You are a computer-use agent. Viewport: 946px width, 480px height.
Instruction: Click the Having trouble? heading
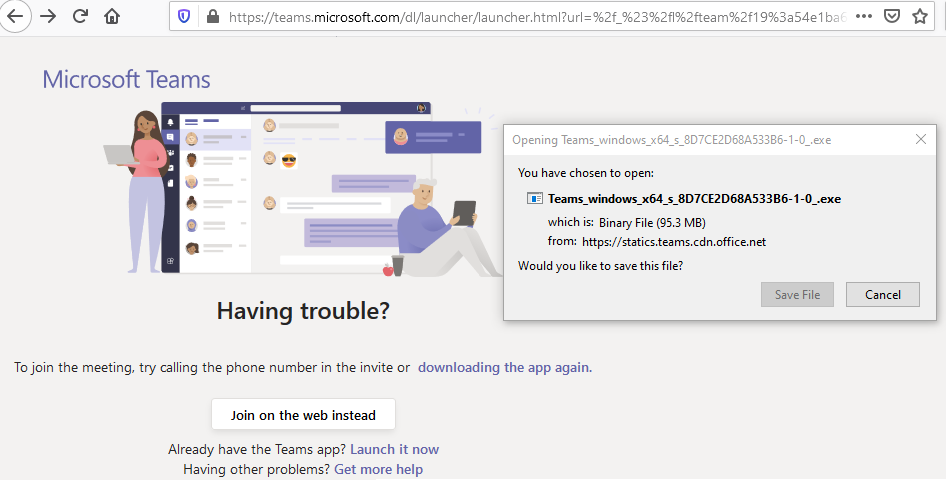[x=303, y=311]
